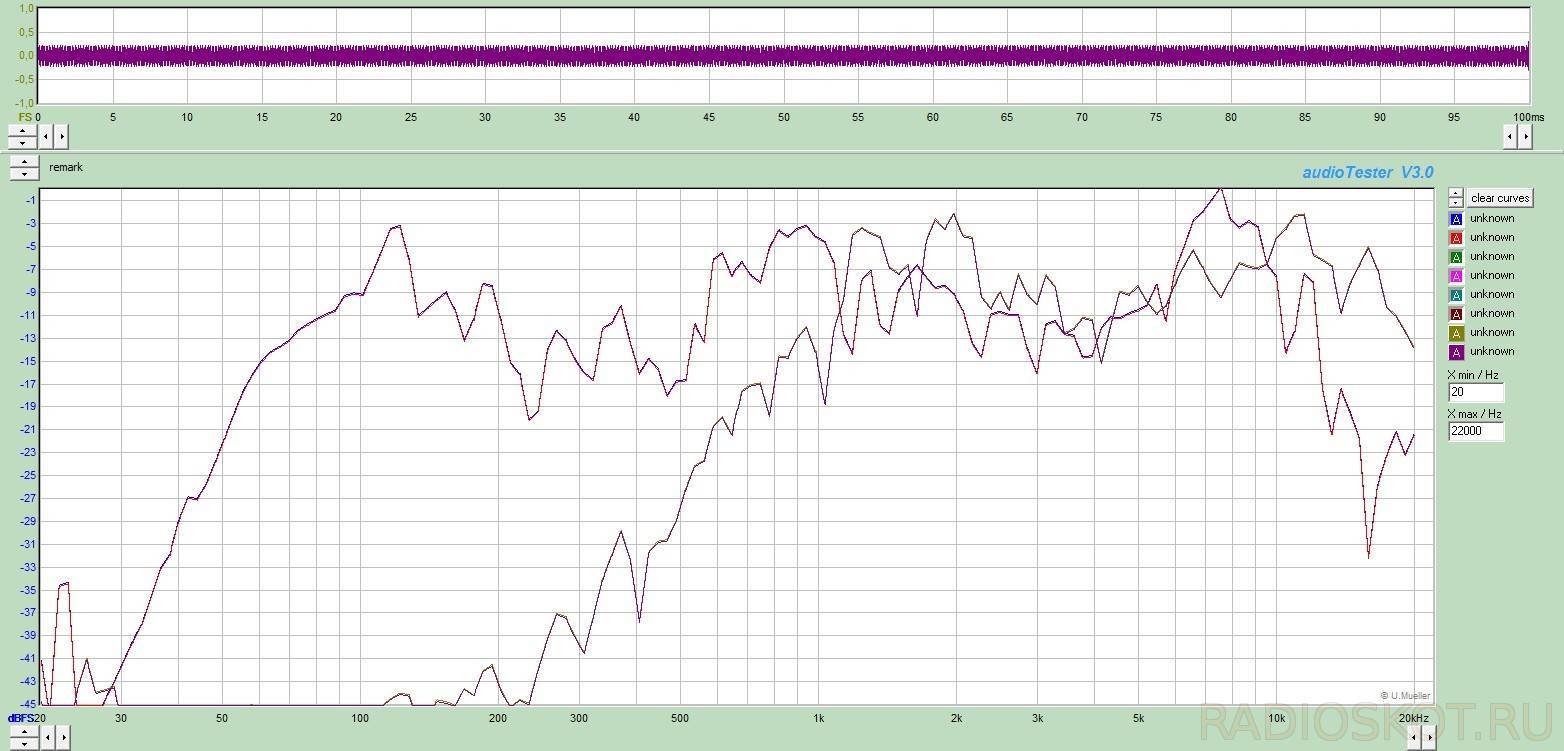Click the blue 'A' curve icon
This screenshot has height=751, width=1564.
tap(1456, 219)
